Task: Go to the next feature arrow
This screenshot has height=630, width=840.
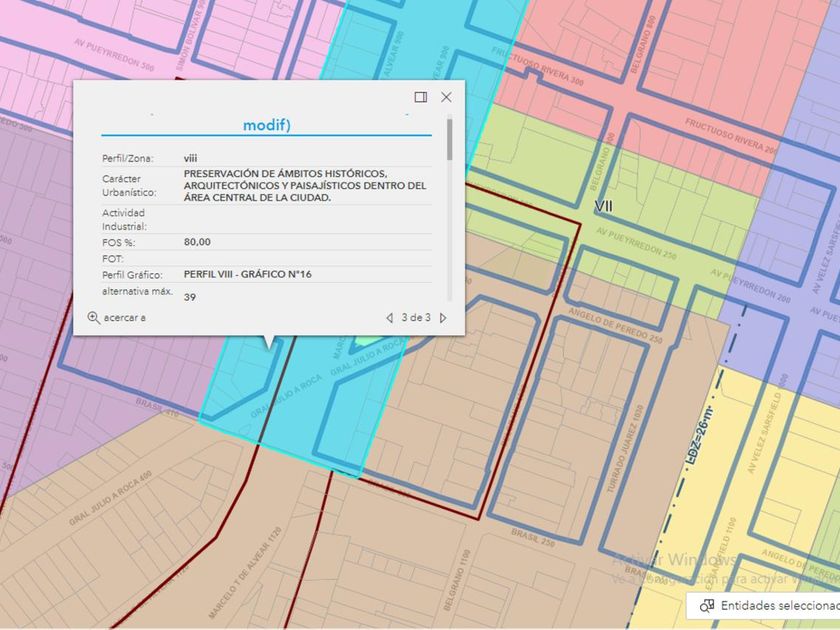Action: pos(443,318)
